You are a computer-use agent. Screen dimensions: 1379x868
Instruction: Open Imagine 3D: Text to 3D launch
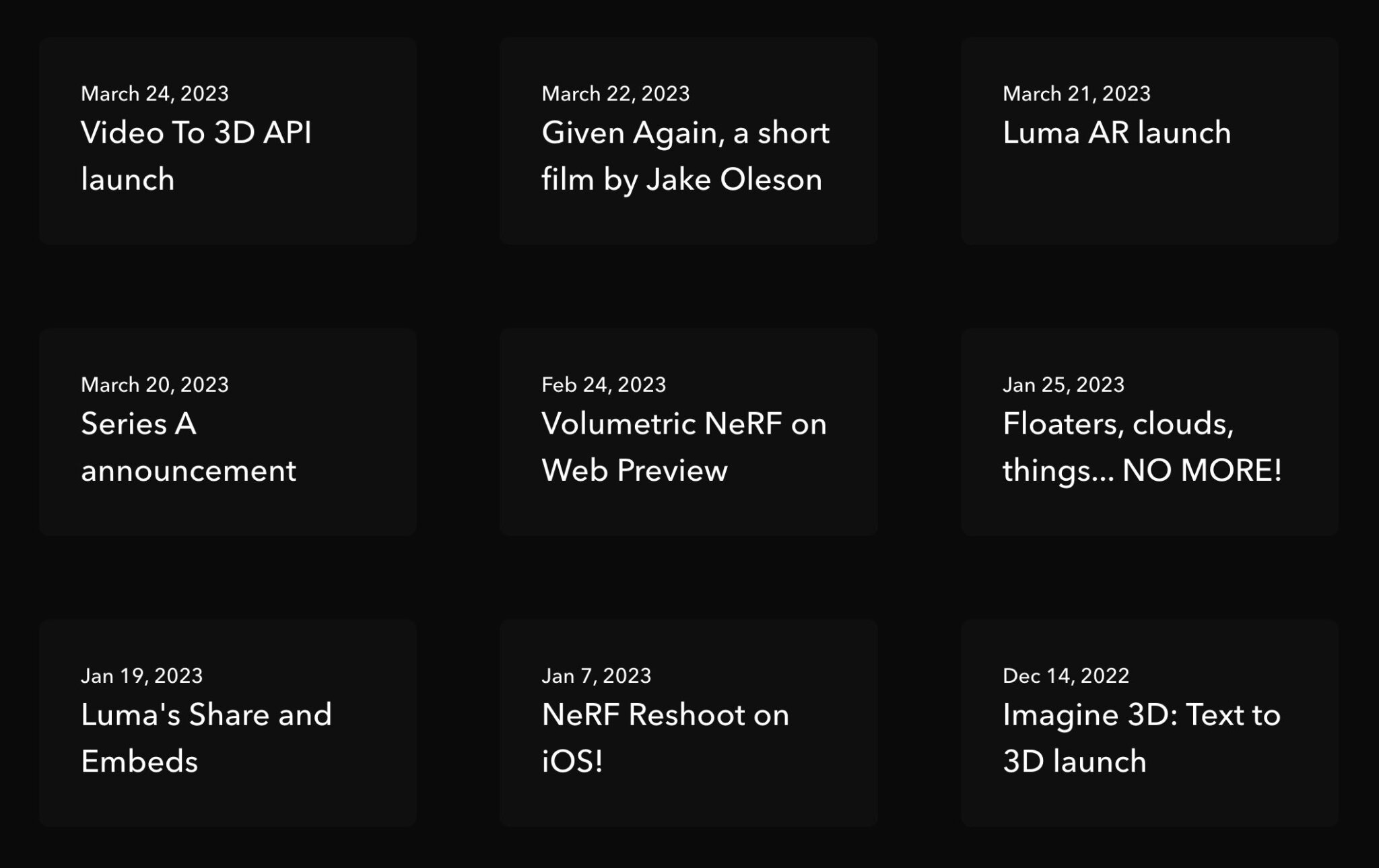tap(1141, 737)
